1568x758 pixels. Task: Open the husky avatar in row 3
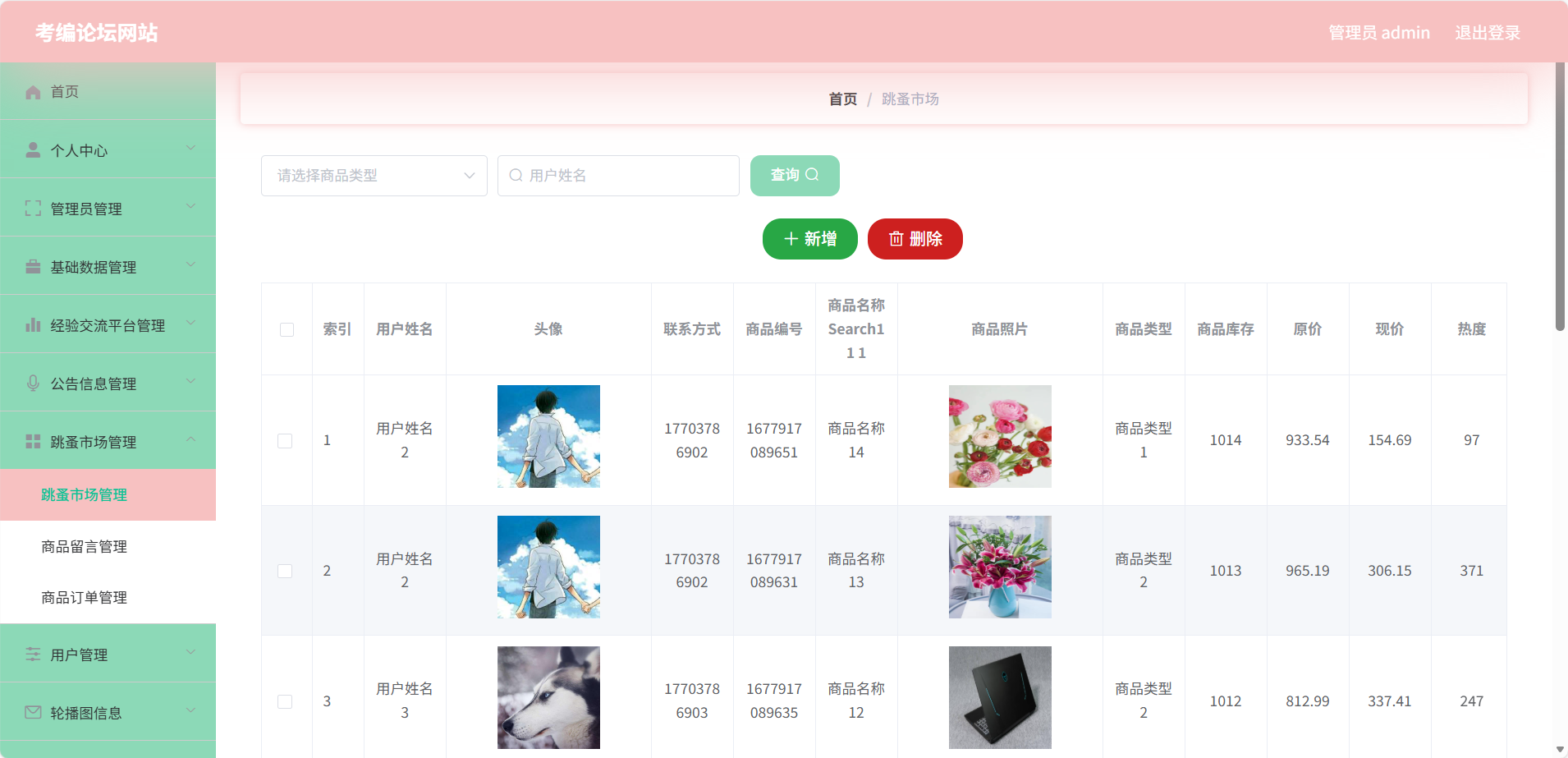(548, 697)
